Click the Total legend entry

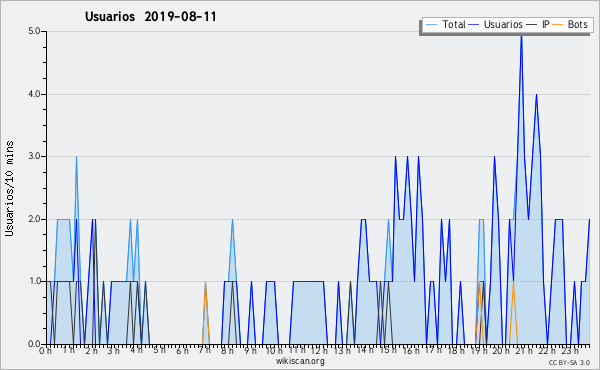click(445, 24)
